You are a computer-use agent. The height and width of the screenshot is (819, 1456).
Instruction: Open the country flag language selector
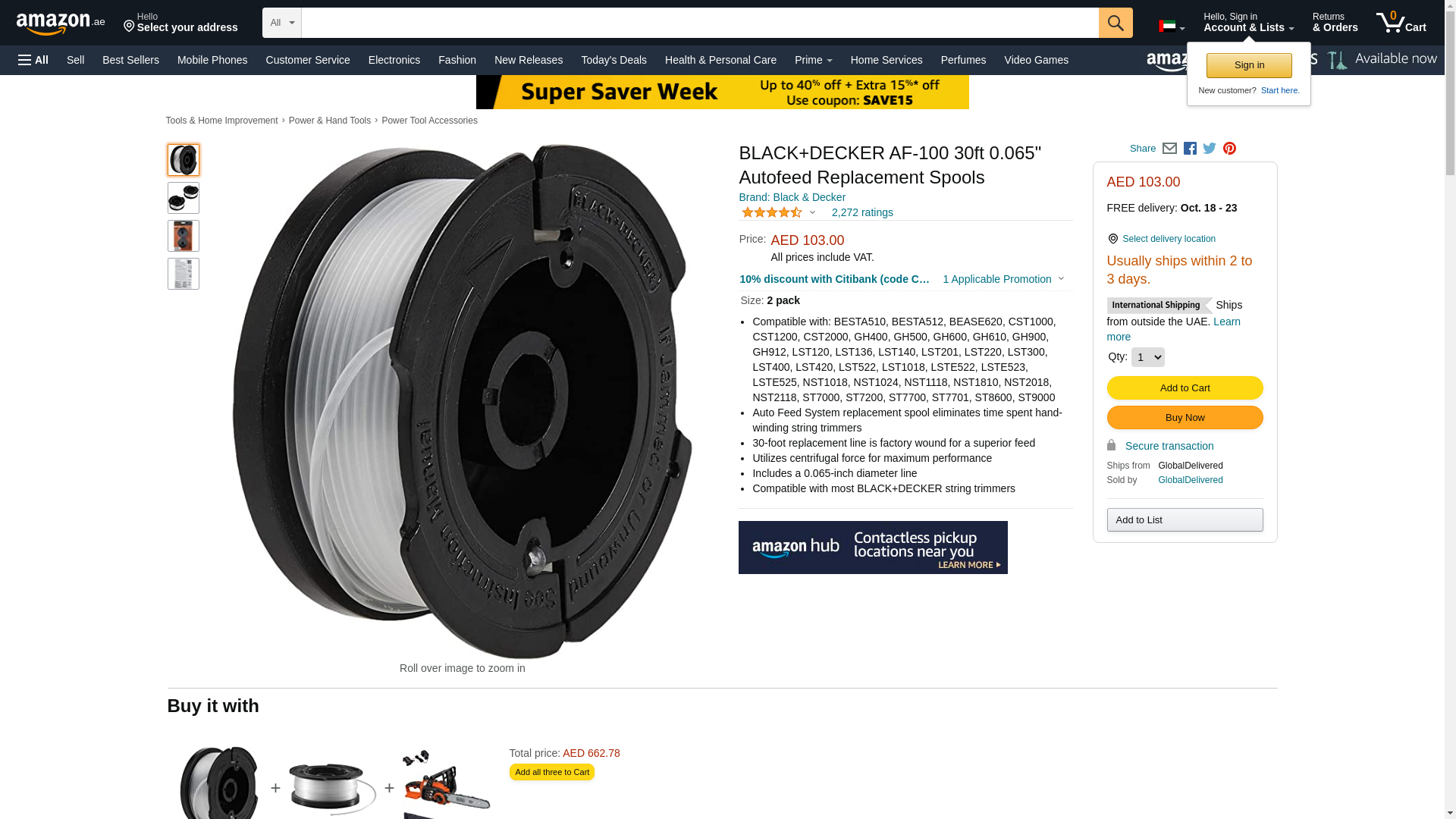click(x=1171, y=27)
